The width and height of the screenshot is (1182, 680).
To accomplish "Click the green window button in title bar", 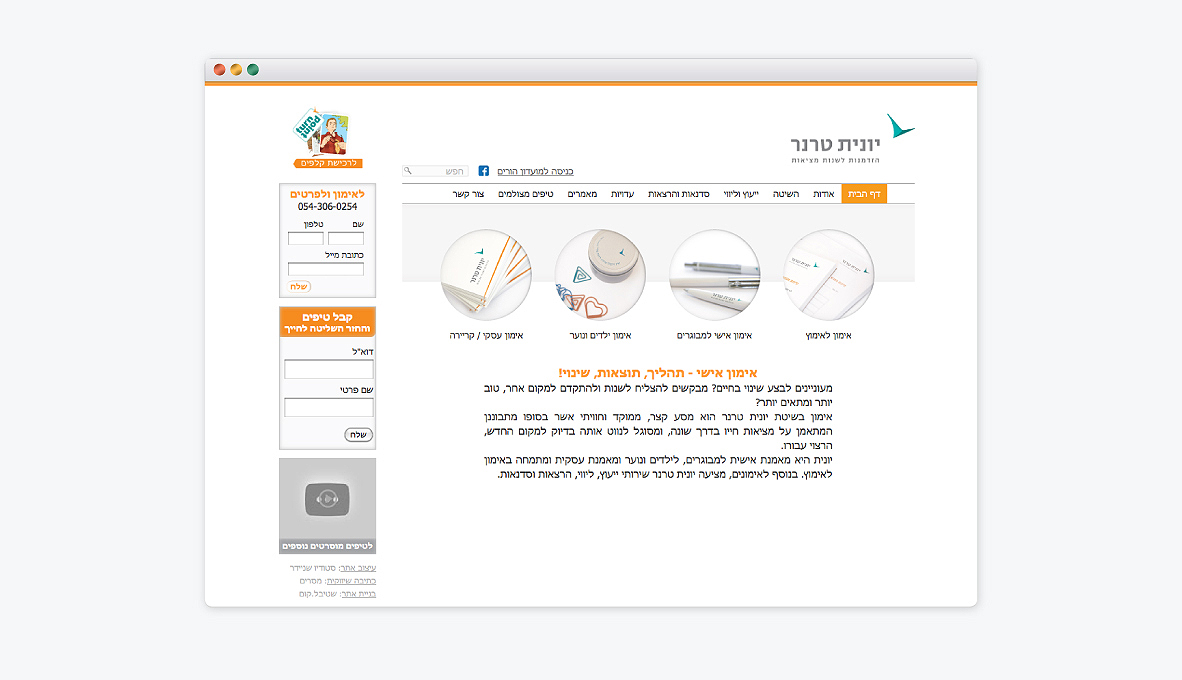I will click(253, 69).
